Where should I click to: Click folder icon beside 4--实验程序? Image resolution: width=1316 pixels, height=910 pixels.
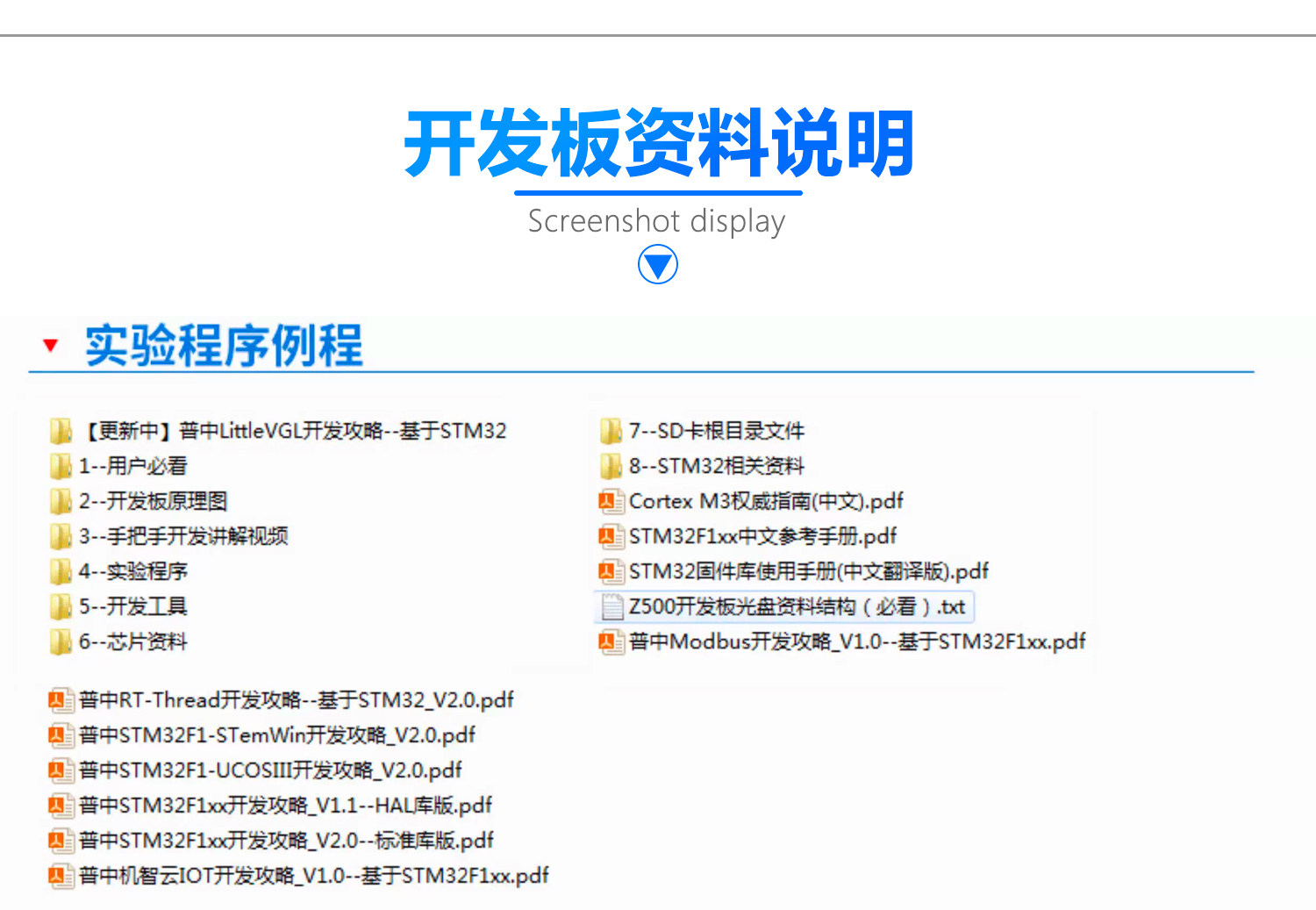tap(61, 571)
